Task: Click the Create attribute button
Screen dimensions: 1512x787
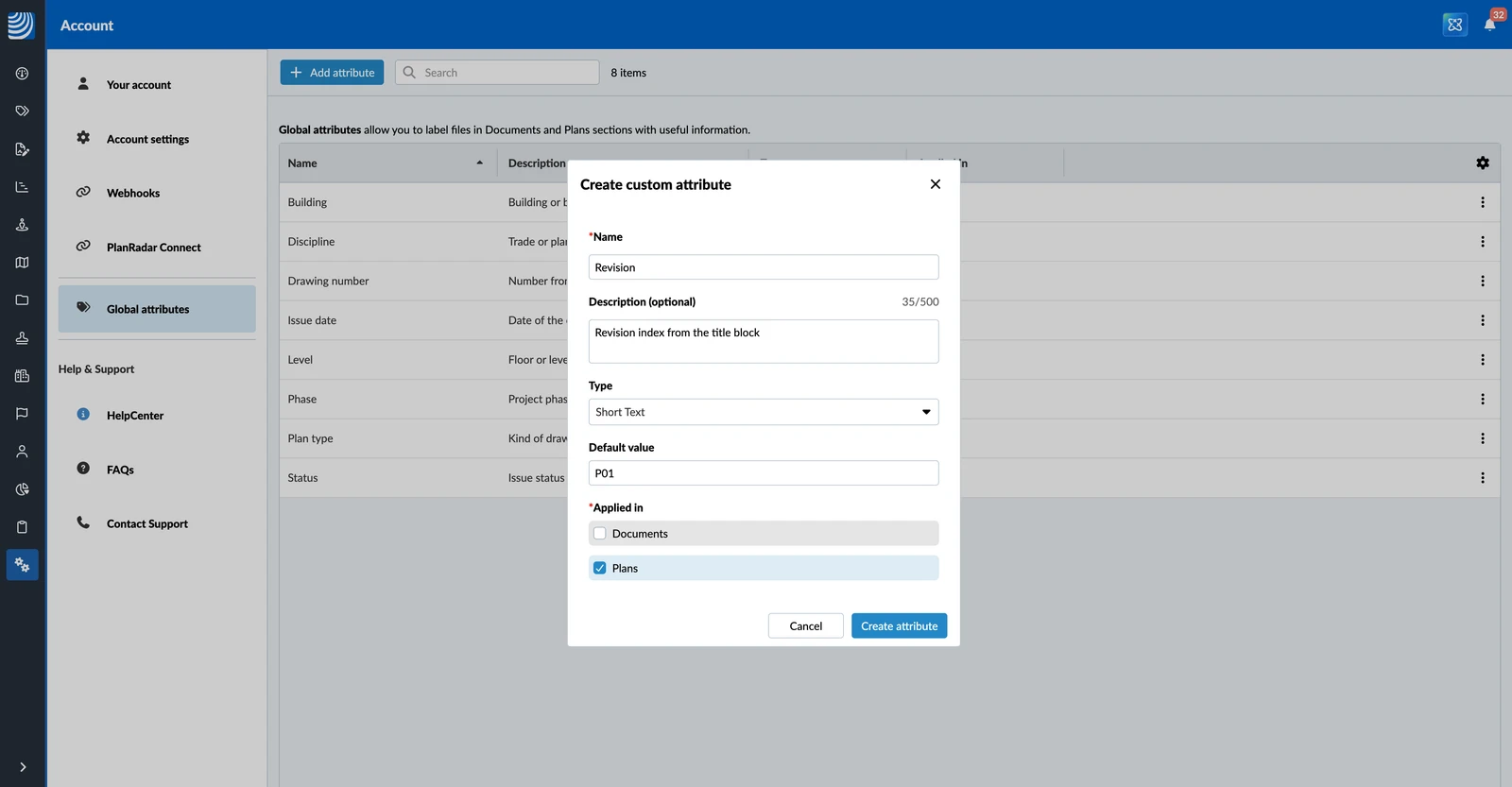Action: [899, 626]
